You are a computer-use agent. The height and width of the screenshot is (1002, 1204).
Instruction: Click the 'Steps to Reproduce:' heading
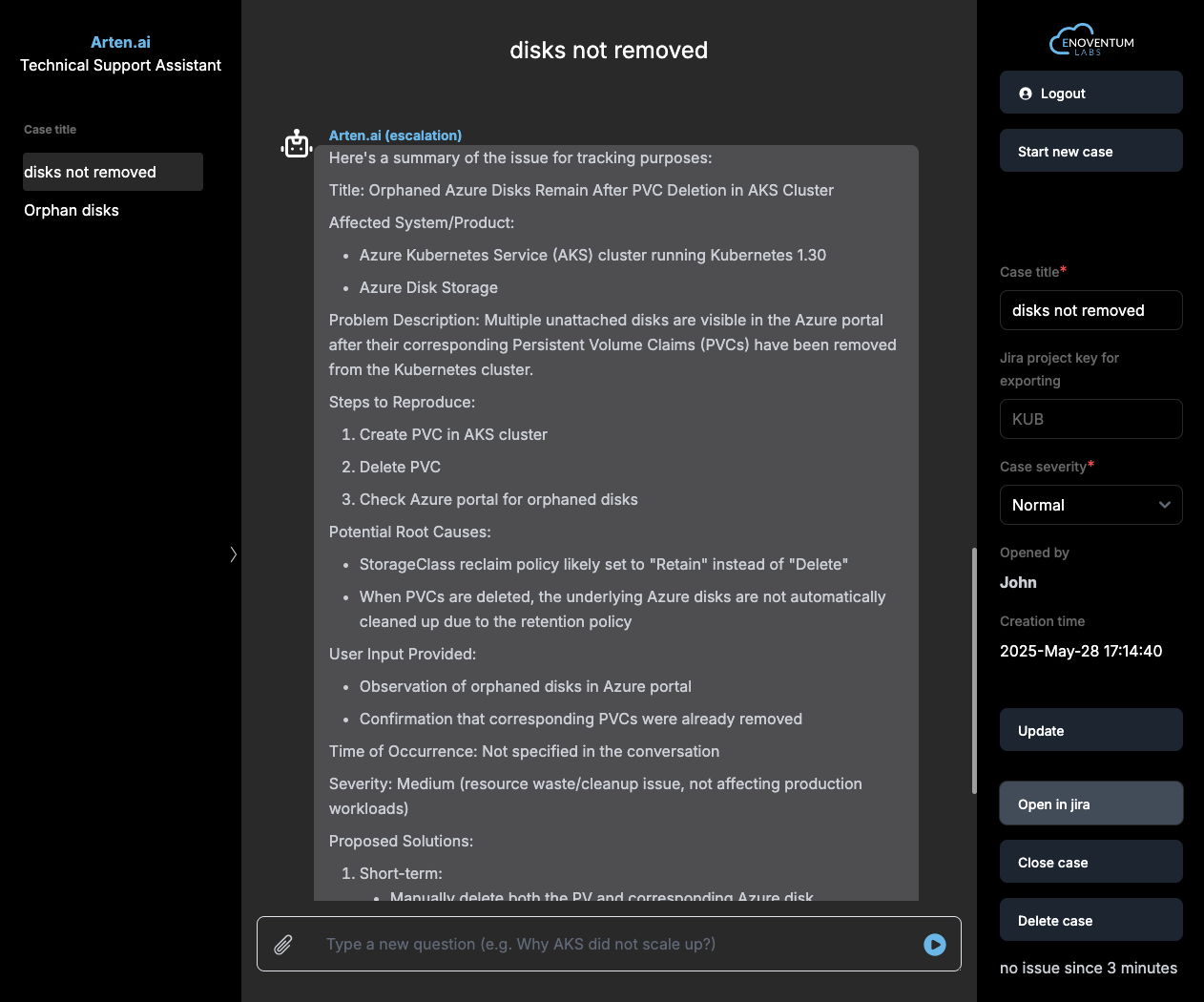[402, 402]
